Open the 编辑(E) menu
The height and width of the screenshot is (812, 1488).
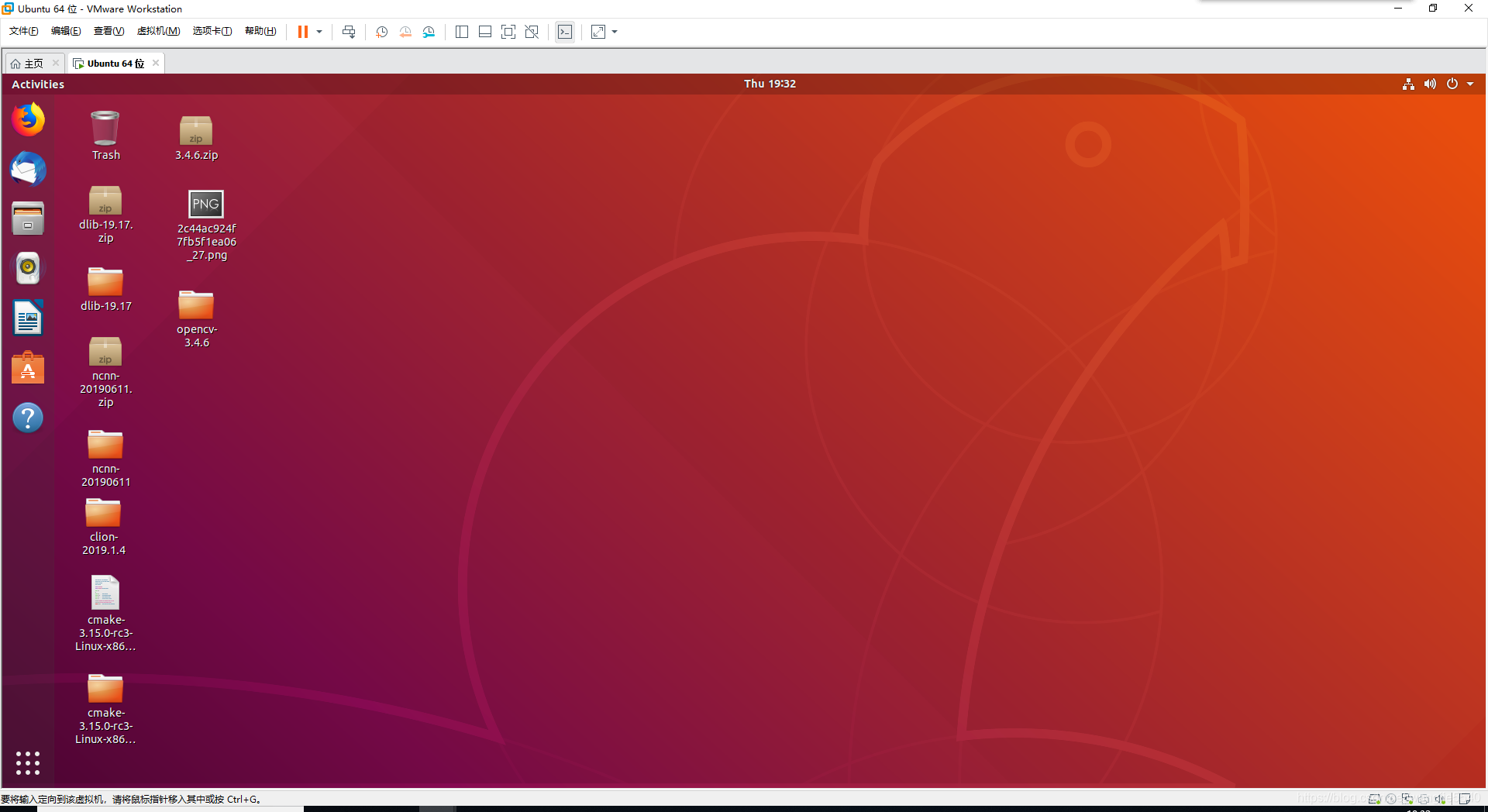66,31
